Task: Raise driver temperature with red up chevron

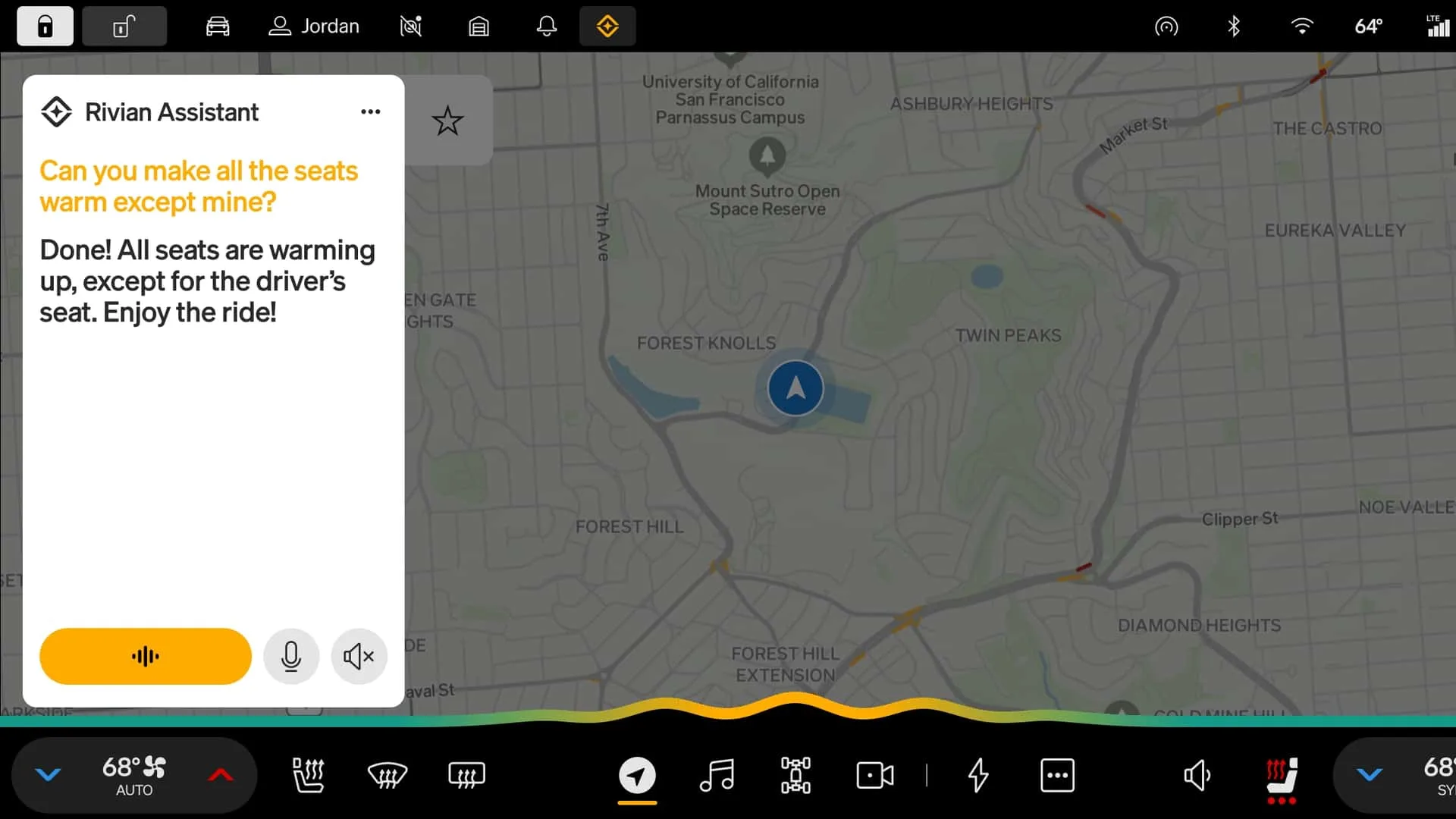Action: pyautogui.click(x=221, y=775)
